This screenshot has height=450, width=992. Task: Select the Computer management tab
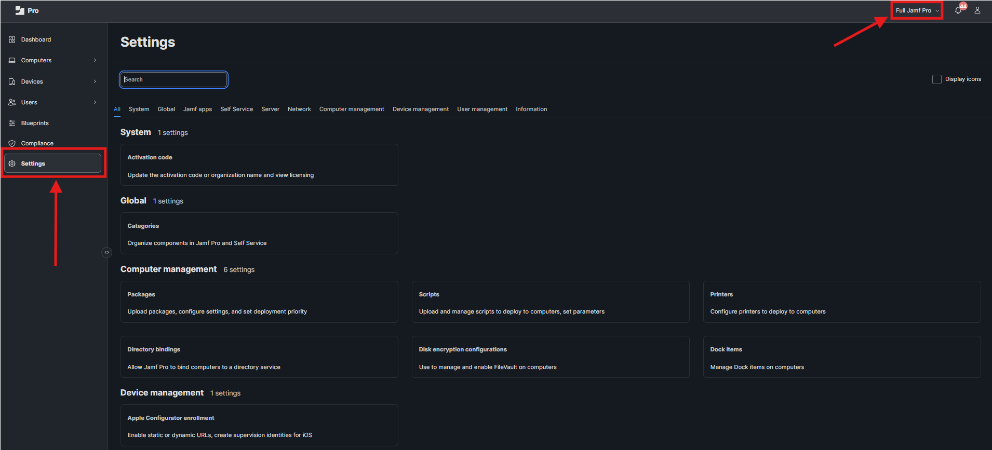[351, 109]
